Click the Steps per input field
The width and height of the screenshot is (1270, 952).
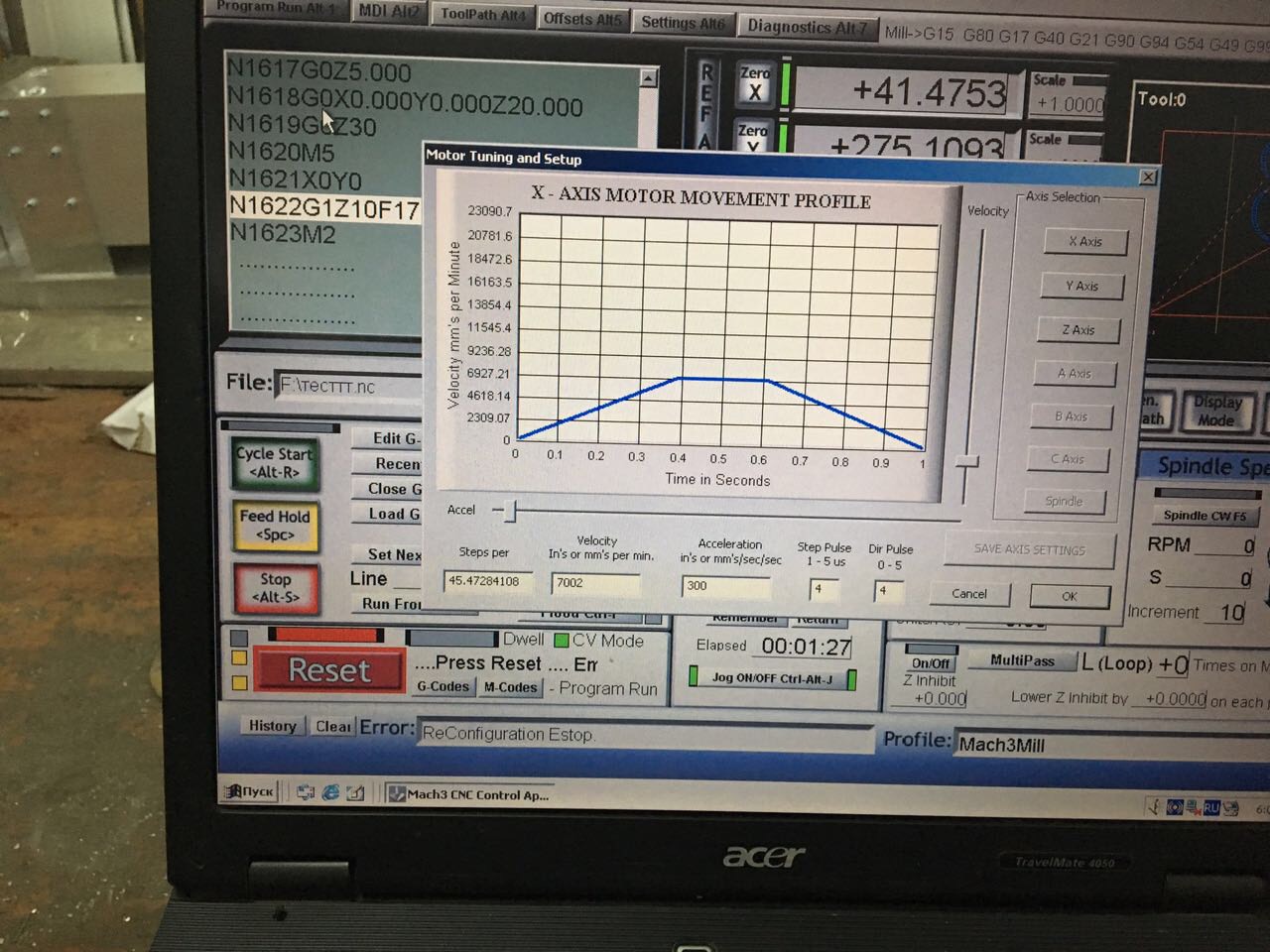[x=487, y=581]
